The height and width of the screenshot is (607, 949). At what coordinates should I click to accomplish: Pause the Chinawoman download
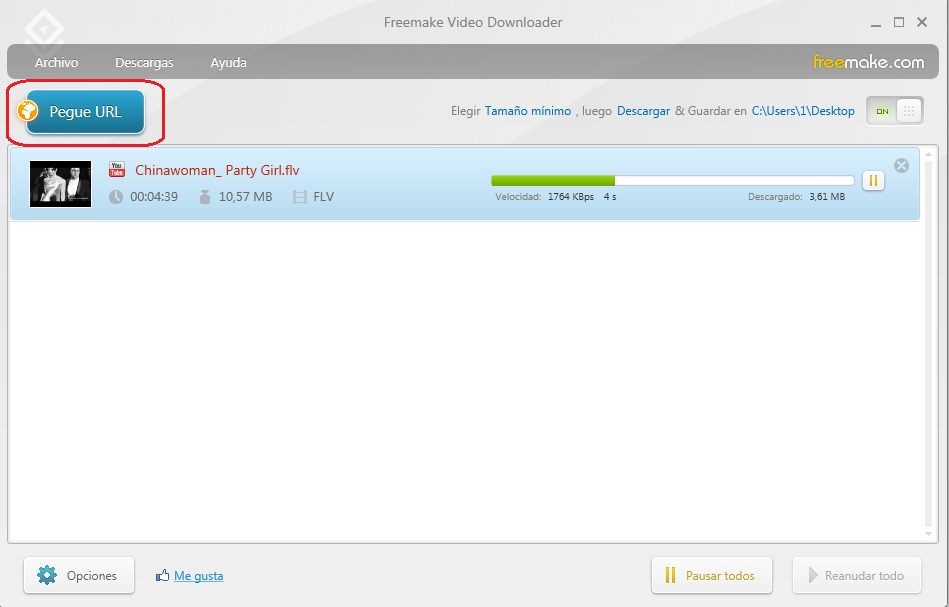pos(873,180)
